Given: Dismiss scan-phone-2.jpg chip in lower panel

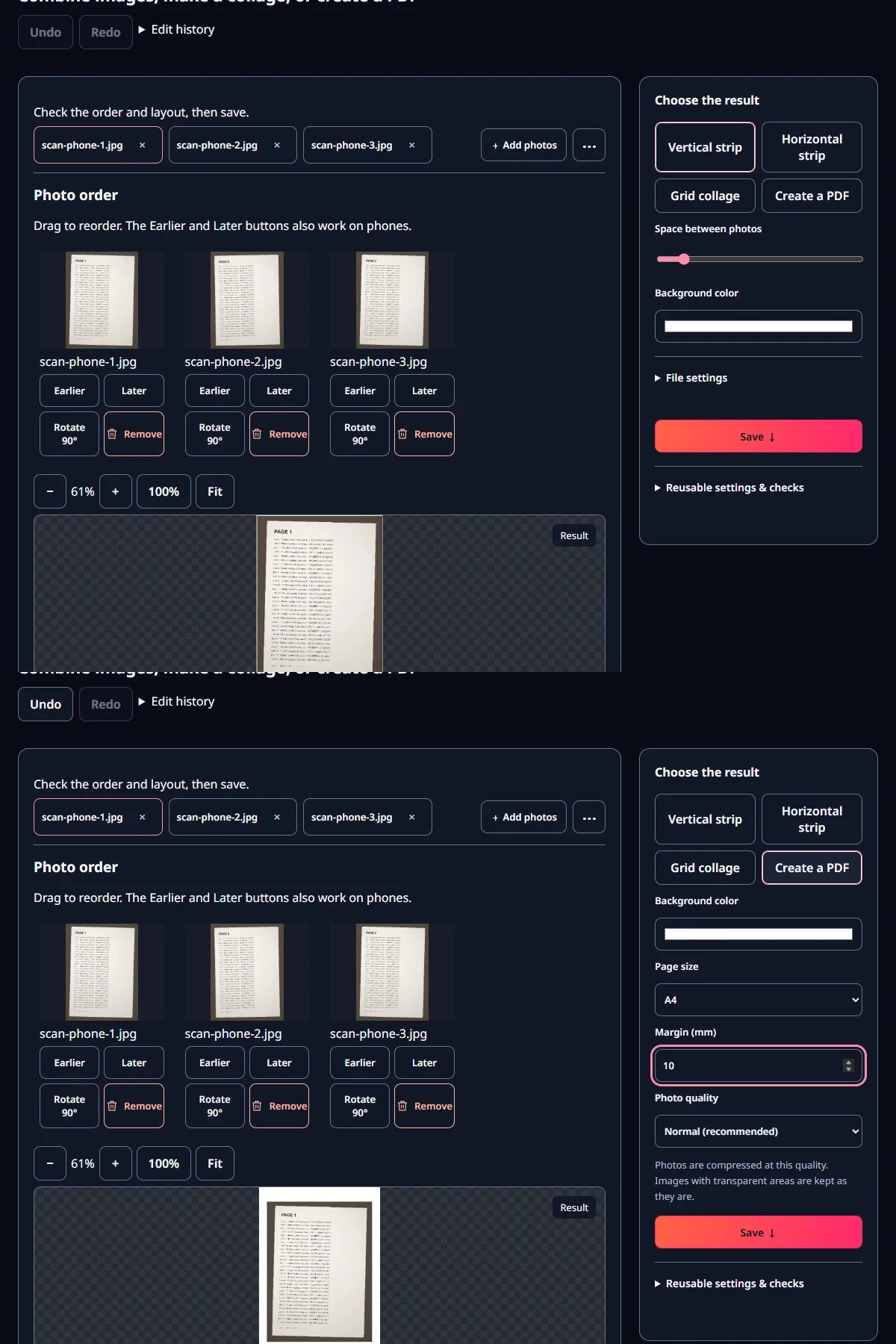Looking at the screenshot, I should tap(277, 818).
